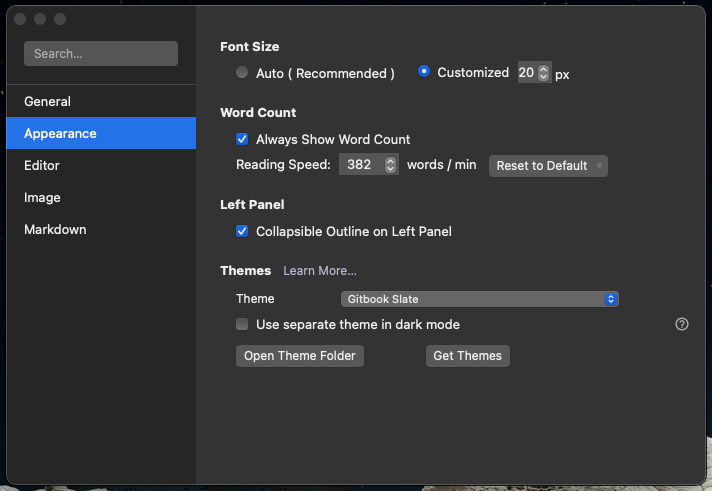This screenshot has width=712, height=491.
Task: Select the Auto (Recommended) font size option
Action: point(242,73)
